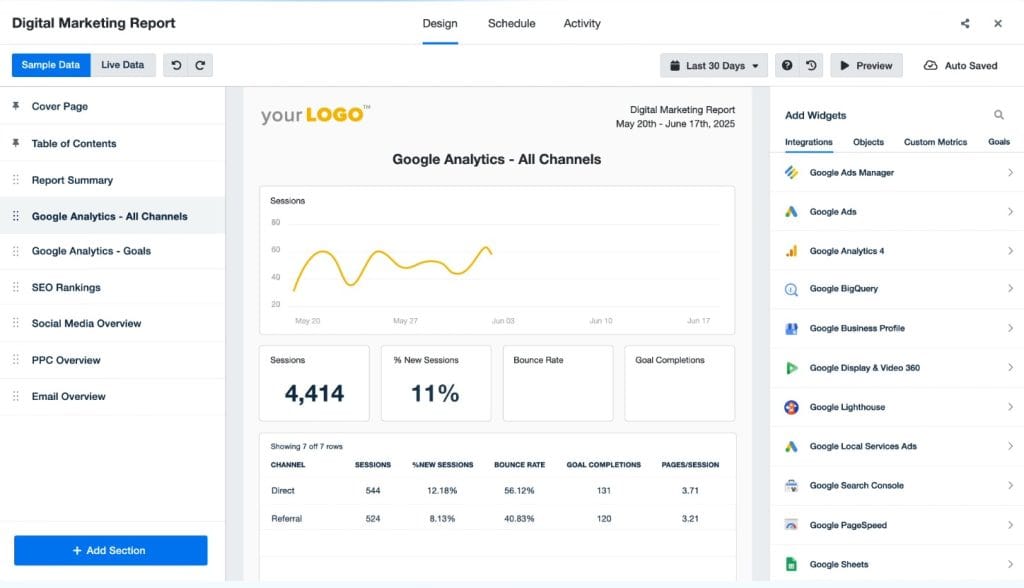Select the Integrations widgets tab

pos(808,142)
